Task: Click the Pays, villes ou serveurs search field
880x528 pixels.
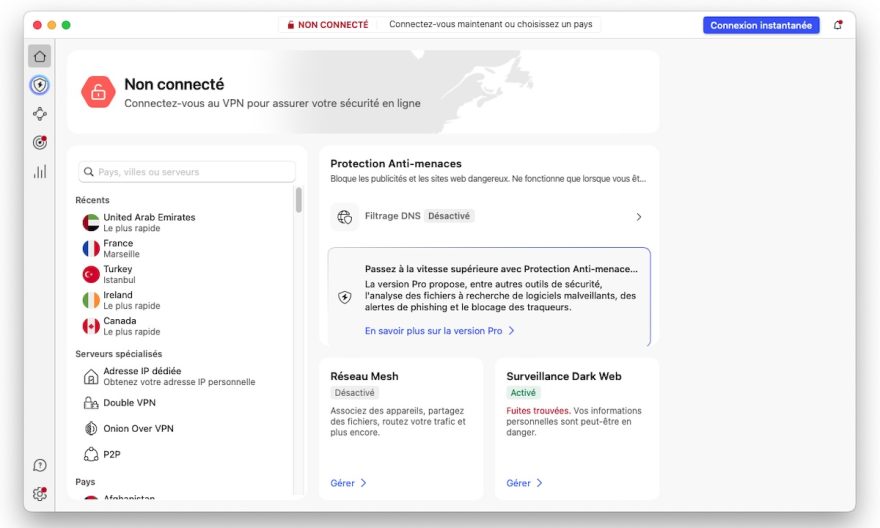Action: click(187, 172)
